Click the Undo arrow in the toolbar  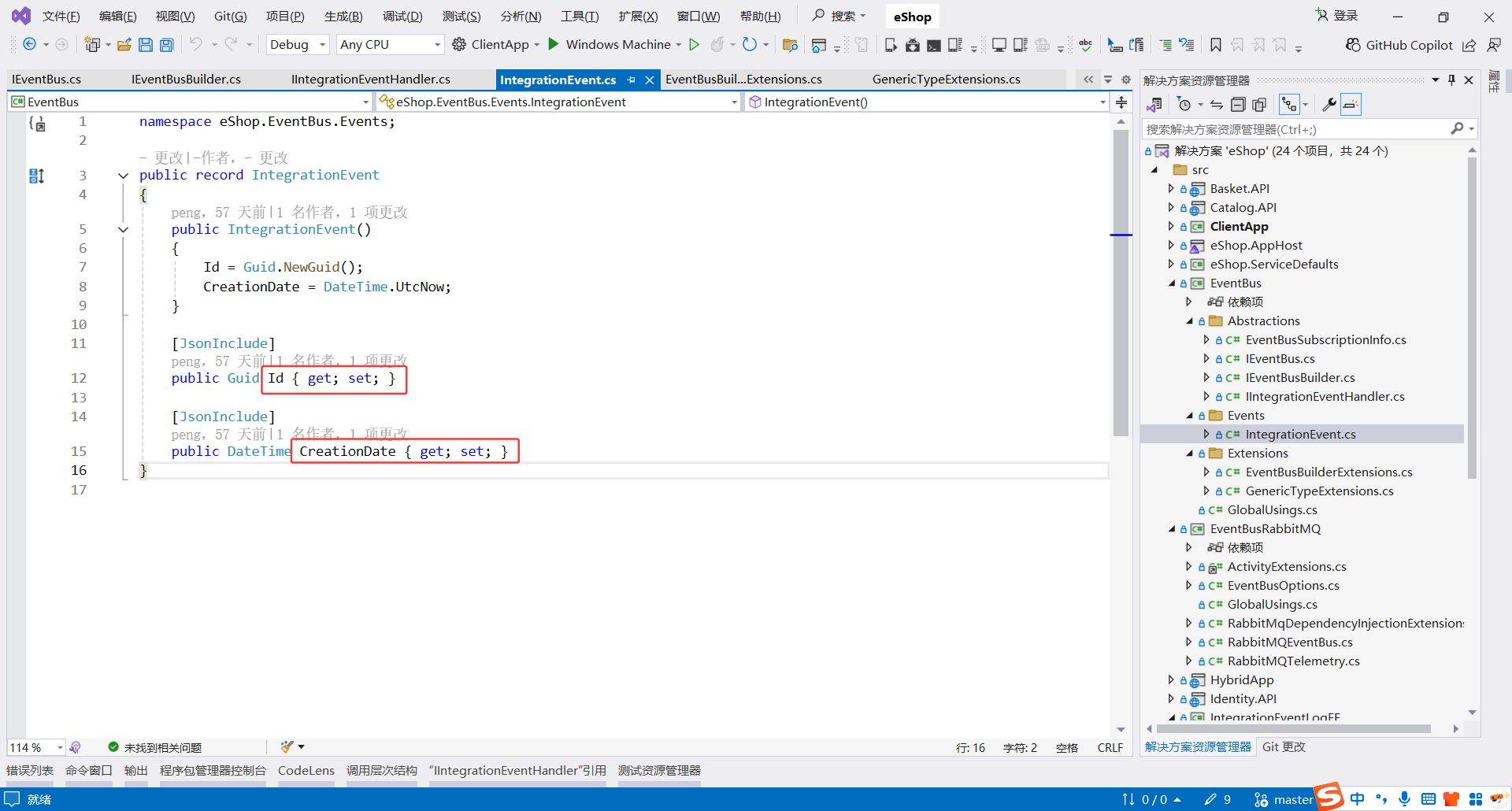tap(196, 44)
